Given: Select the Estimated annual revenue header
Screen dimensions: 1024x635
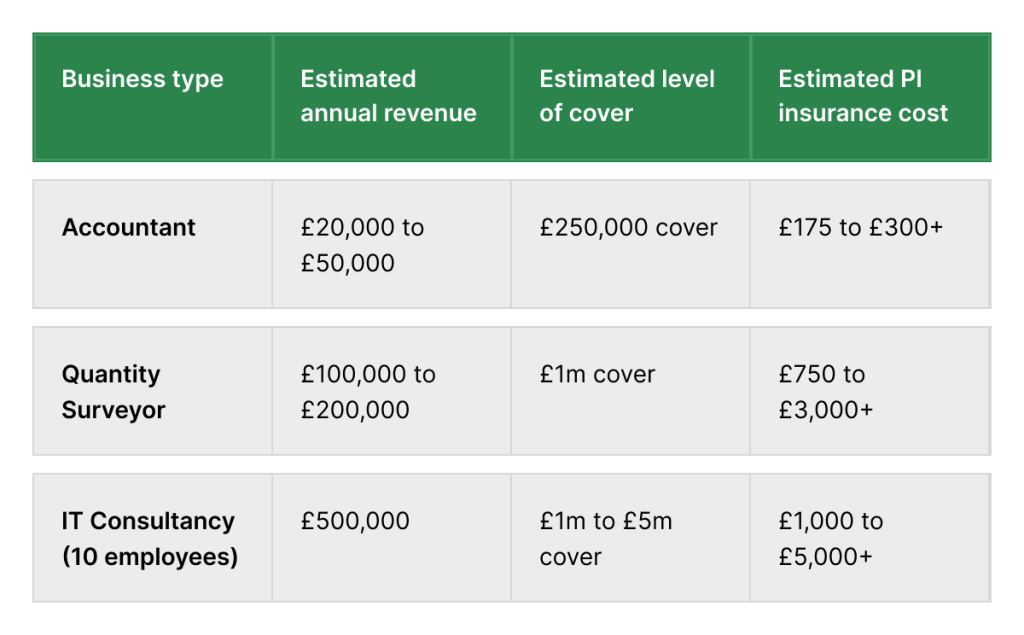Looking at the screenshot, I should (388, 96).
